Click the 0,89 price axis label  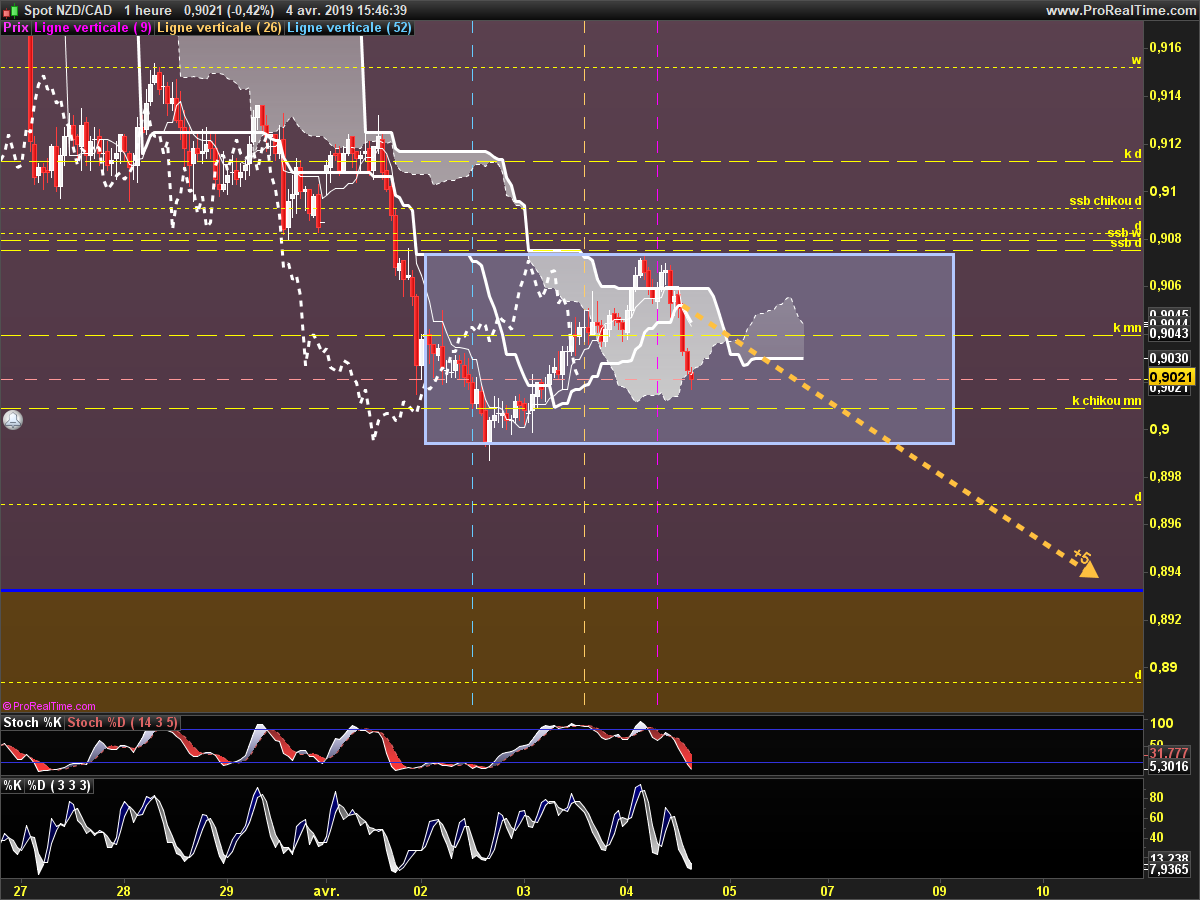pos(1161,667)
